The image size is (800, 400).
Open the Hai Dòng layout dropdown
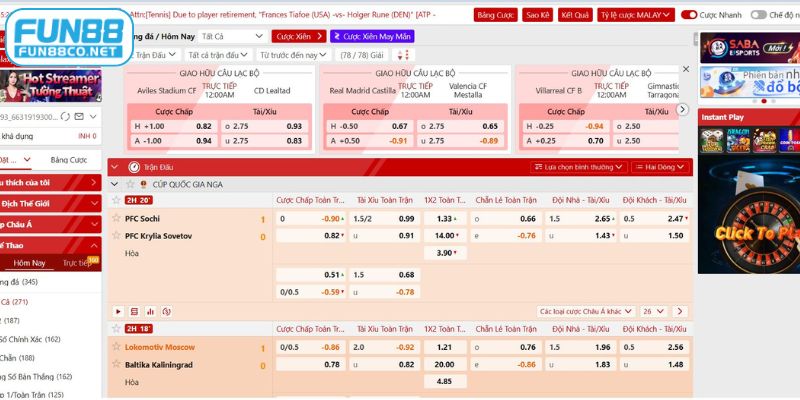pyautogui.click(x=660, y=167)
